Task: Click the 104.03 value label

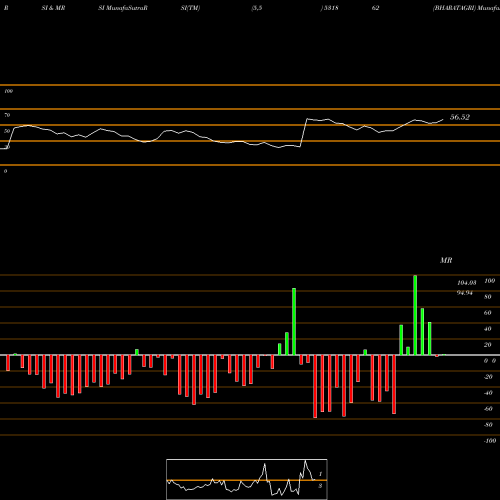Action: (x=467, y=283)
